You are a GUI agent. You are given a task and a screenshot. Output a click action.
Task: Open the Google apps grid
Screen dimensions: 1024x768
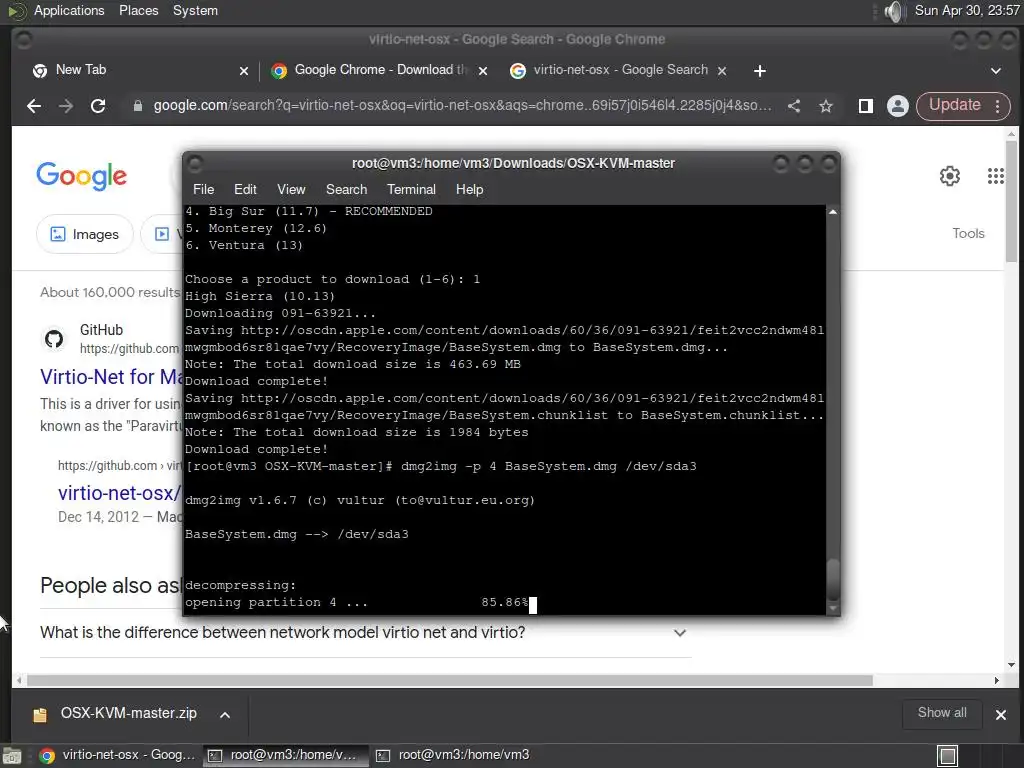996,176
